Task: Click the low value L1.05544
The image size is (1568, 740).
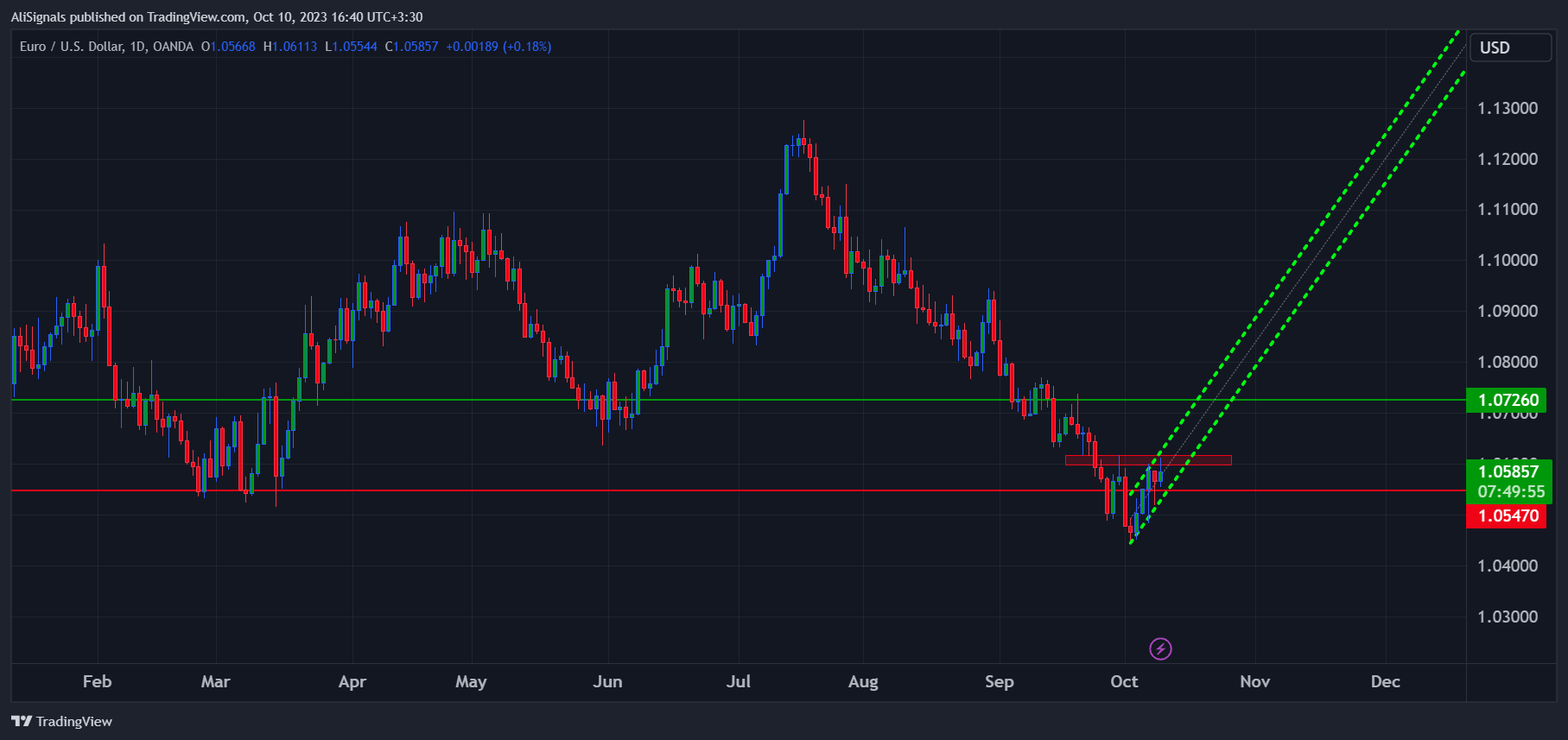Action: [x=351, y=47]
